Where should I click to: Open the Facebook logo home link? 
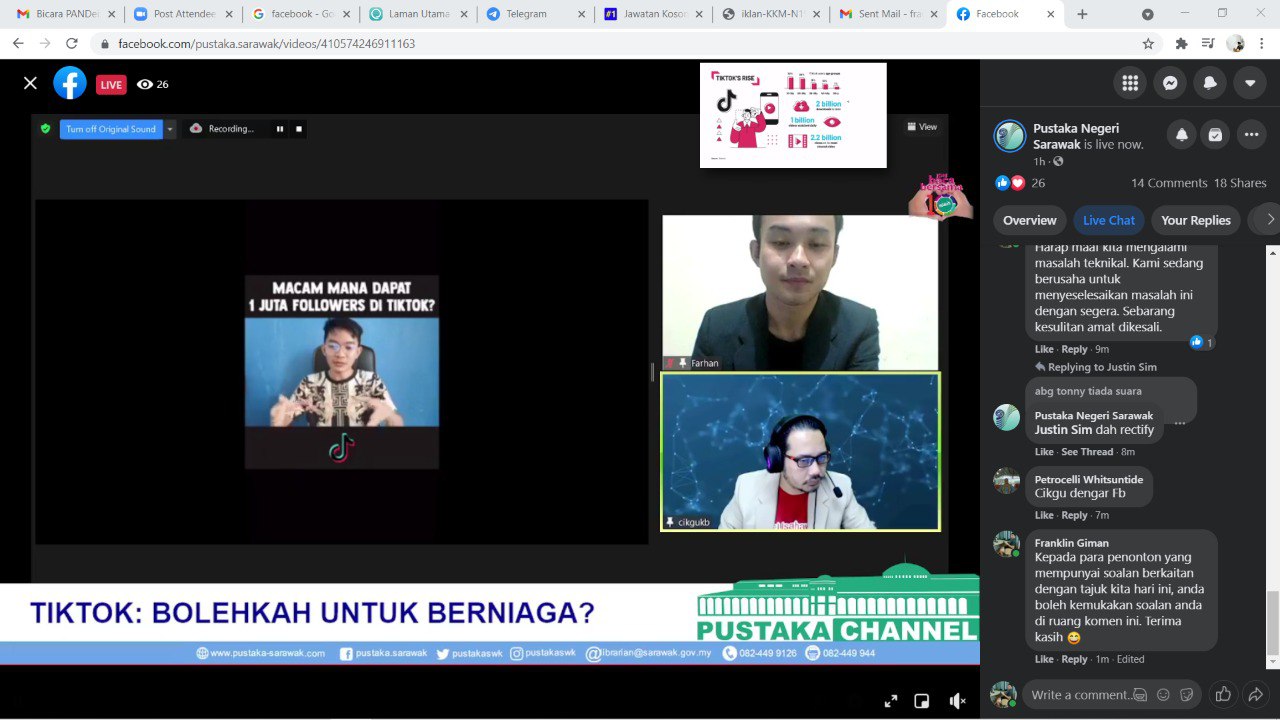click(x=70, y=83)
